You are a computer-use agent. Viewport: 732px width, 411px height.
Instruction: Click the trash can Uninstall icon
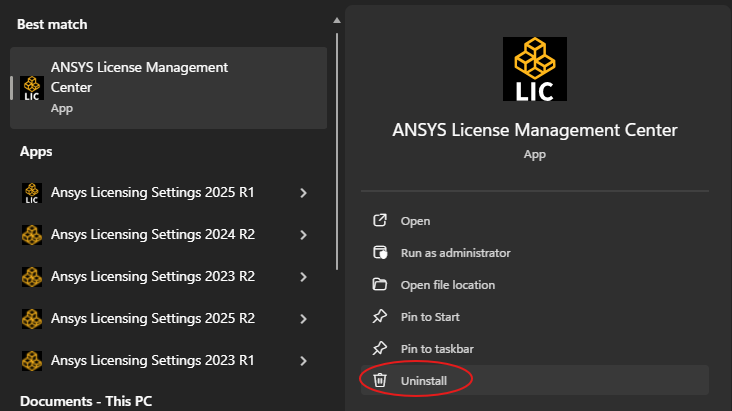point(380,380)
